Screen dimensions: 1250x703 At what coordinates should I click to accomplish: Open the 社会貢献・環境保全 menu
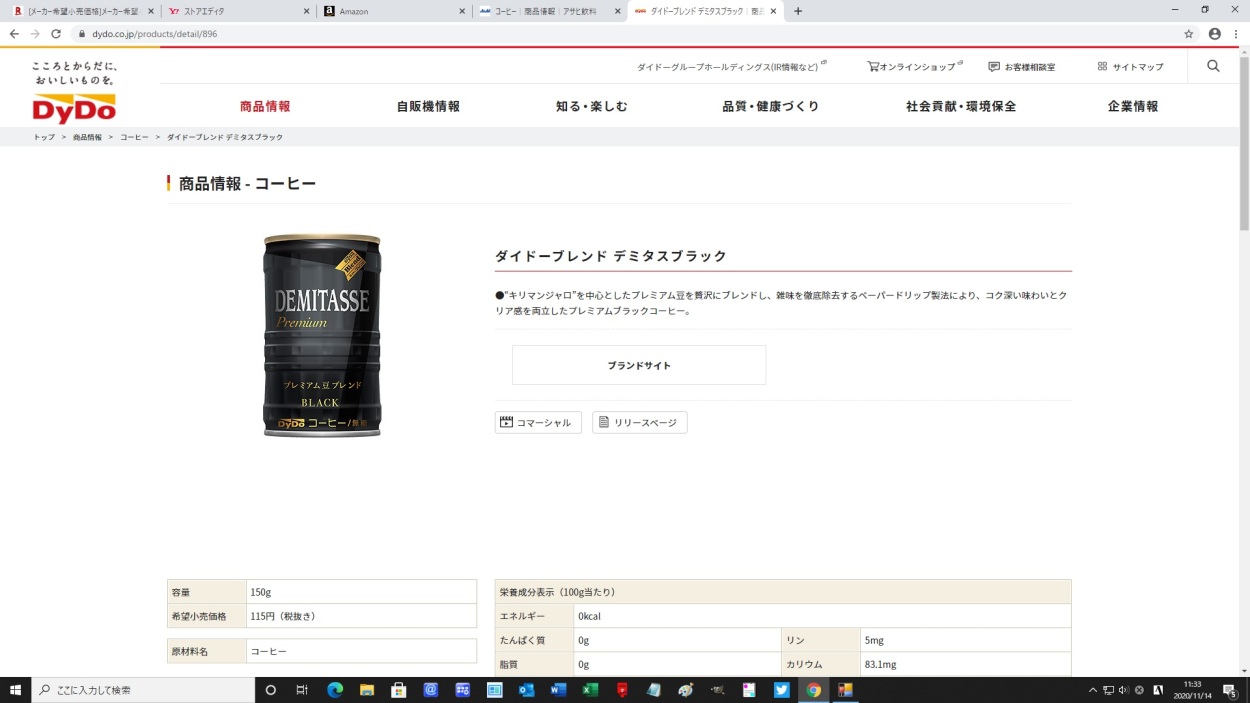(961, 106)
